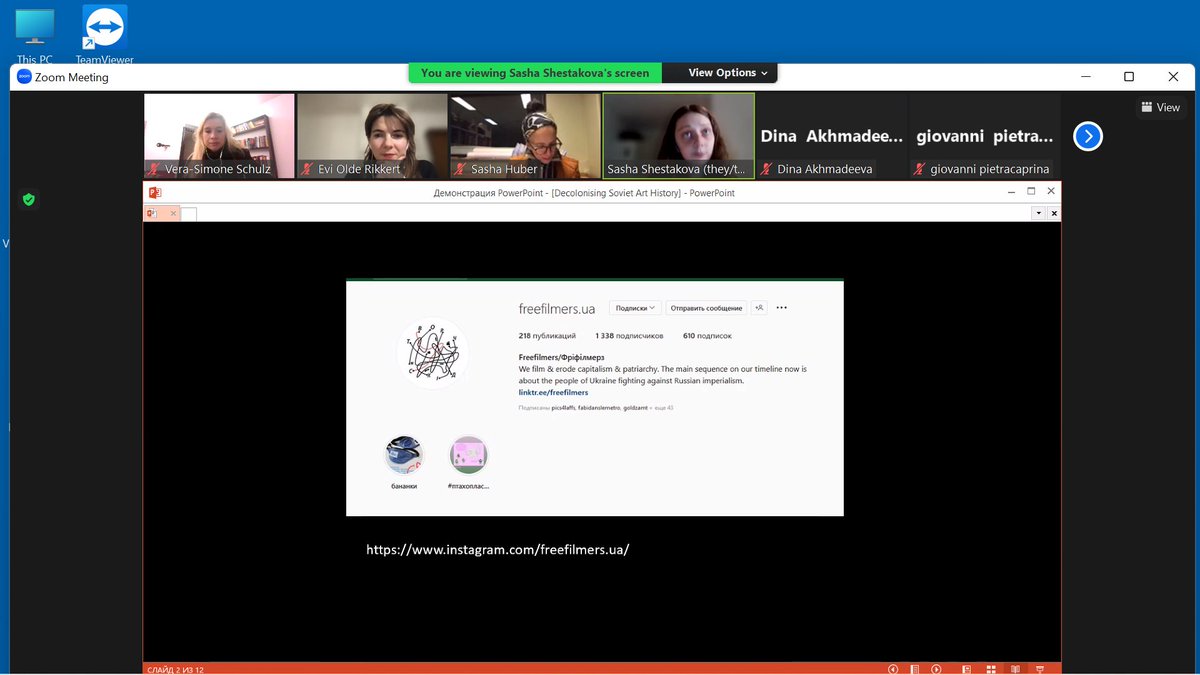Open the Zoom View menu
The width and height of the screenshot is (1200, 675).
point(1159,106)
